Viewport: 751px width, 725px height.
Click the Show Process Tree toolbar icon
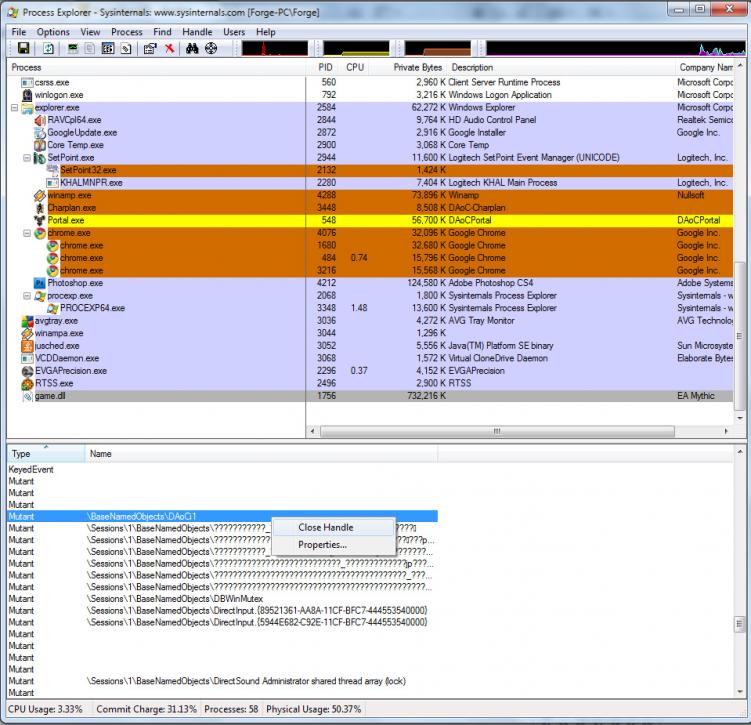tap(90, 48)
